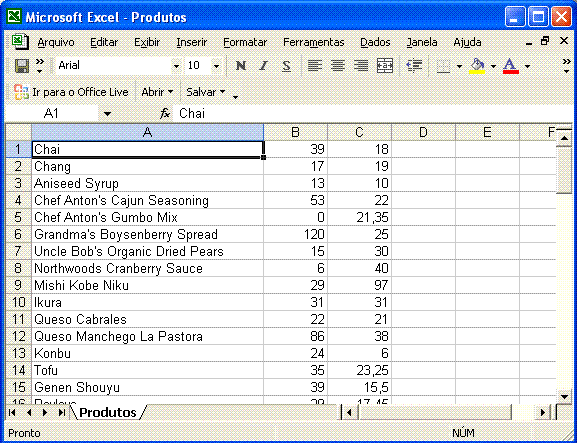Toggle Italic (I) formatting
The height and width of the screenshot is (445, 578).
263,66
